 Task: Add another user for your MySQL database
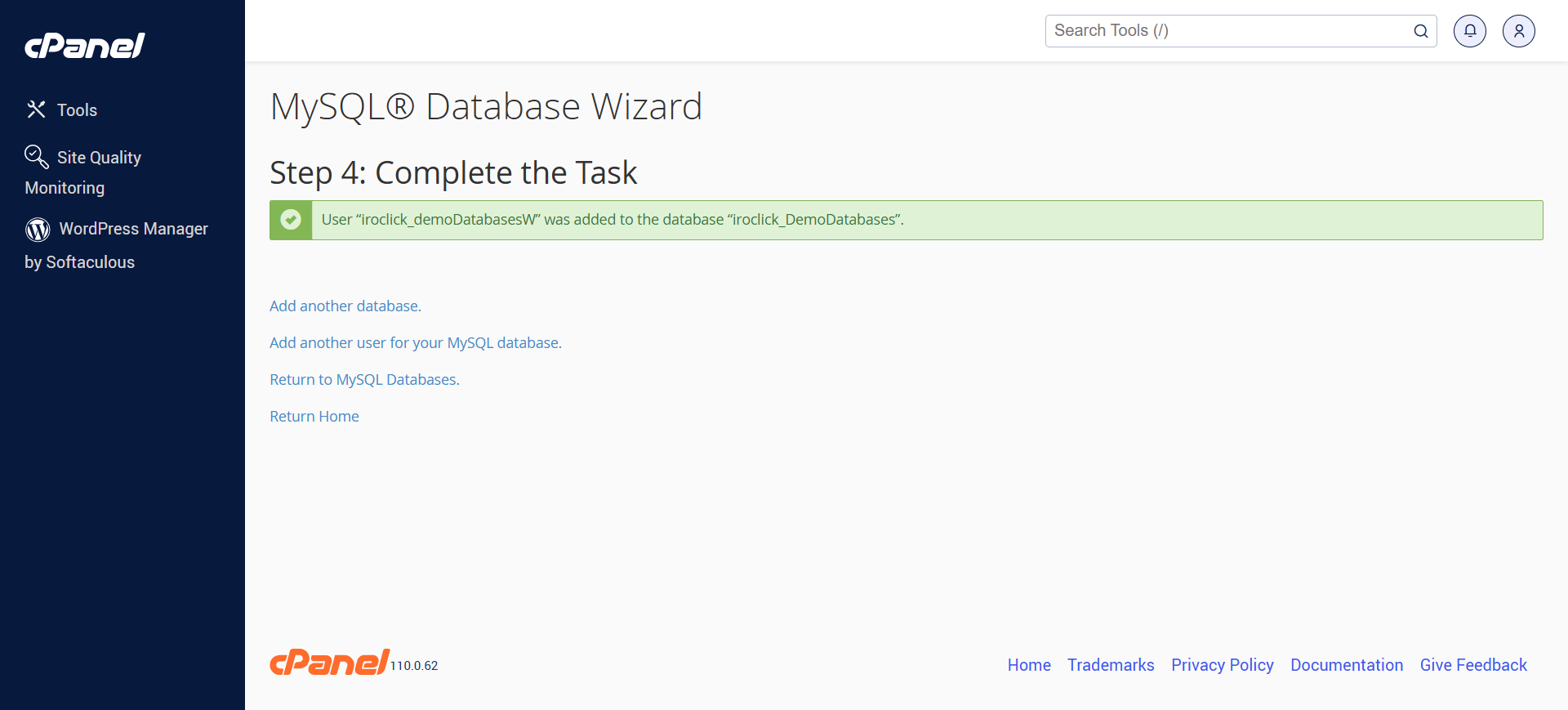click(416, 343)
